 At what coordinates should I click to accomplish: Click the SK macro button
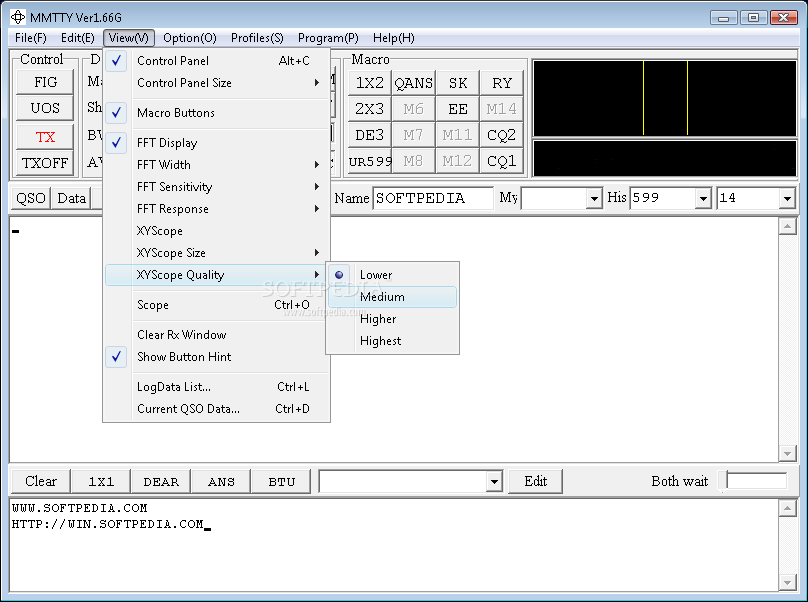coord(458,83)
